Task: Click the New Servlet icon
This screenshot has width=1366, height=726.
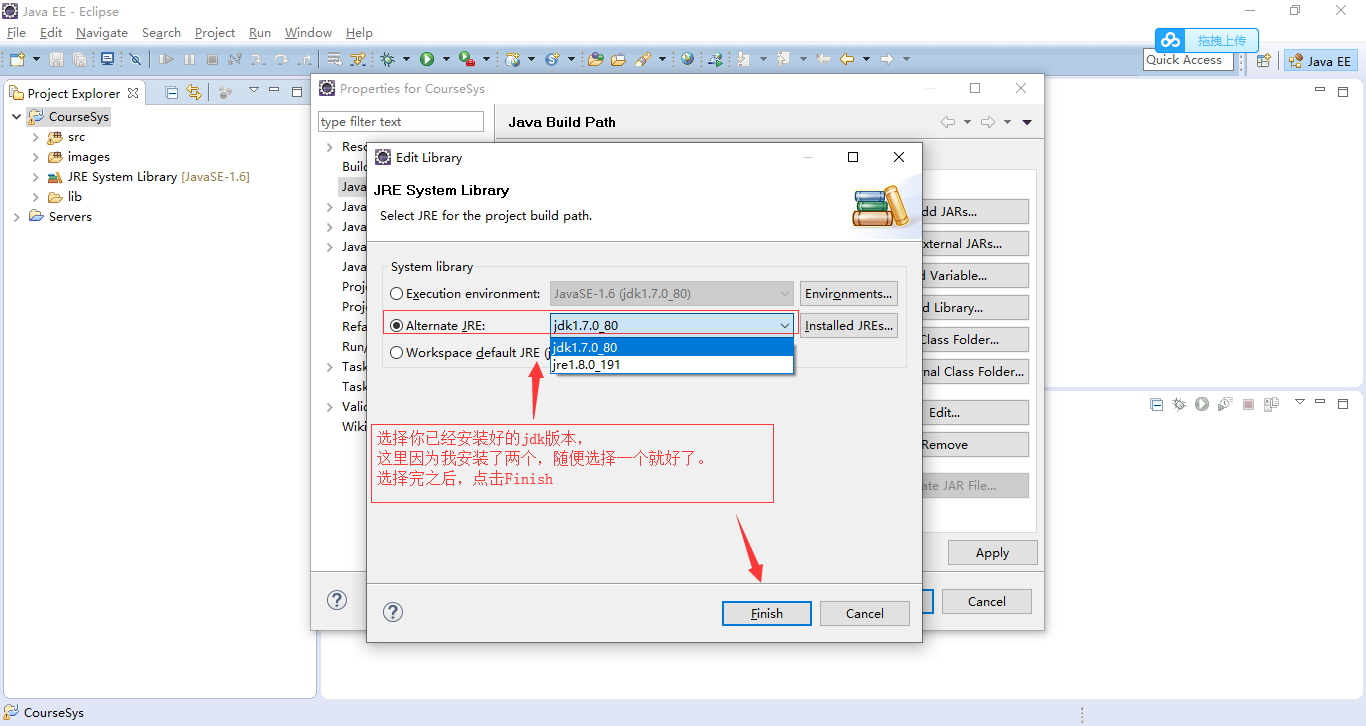Action: pyautogui.click(x=552, y=59)
